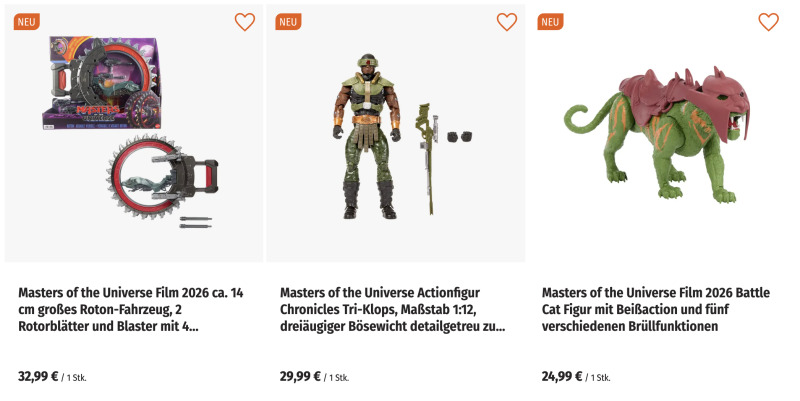
Task: Click the NEU badge on the Battle Cat card
Action: click(x=550, y=22)
